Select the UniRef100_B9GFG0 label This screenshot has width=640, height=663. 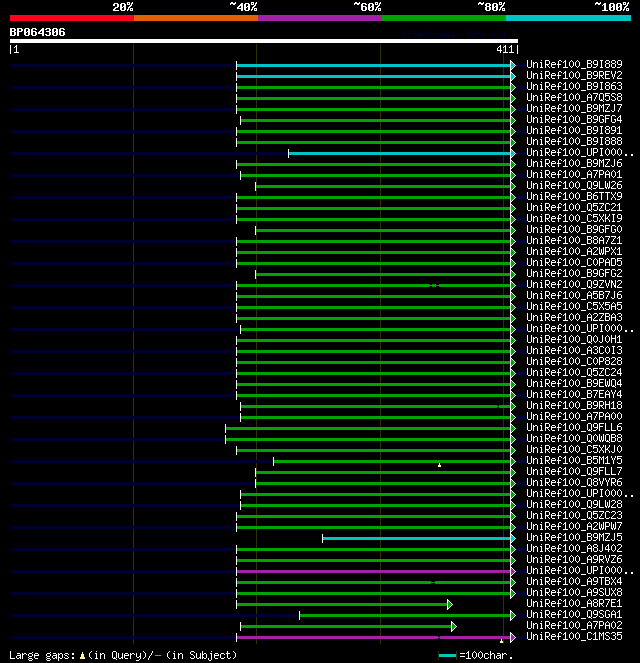[x=574, y=229]
